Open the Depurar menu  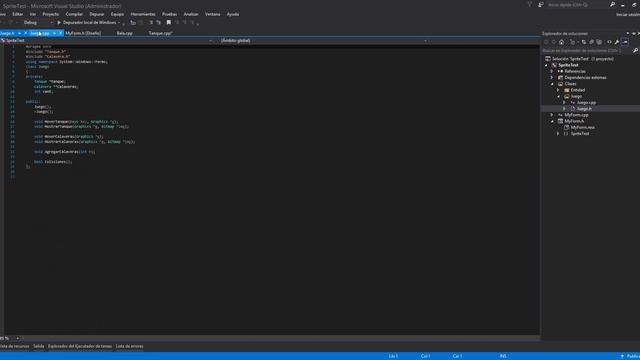point(97,14)
